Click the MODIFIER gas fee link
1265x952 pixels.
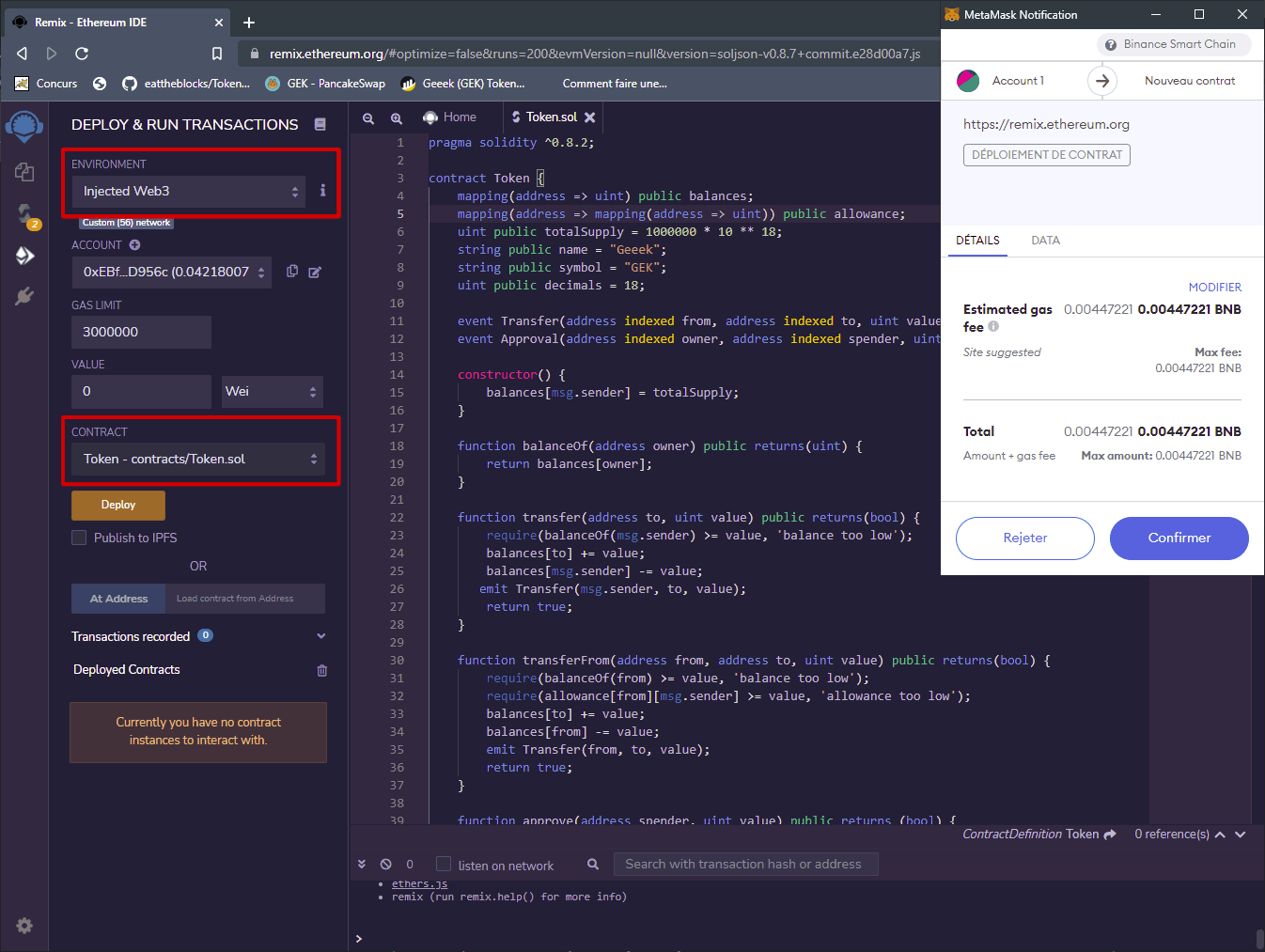(1214, 288)
